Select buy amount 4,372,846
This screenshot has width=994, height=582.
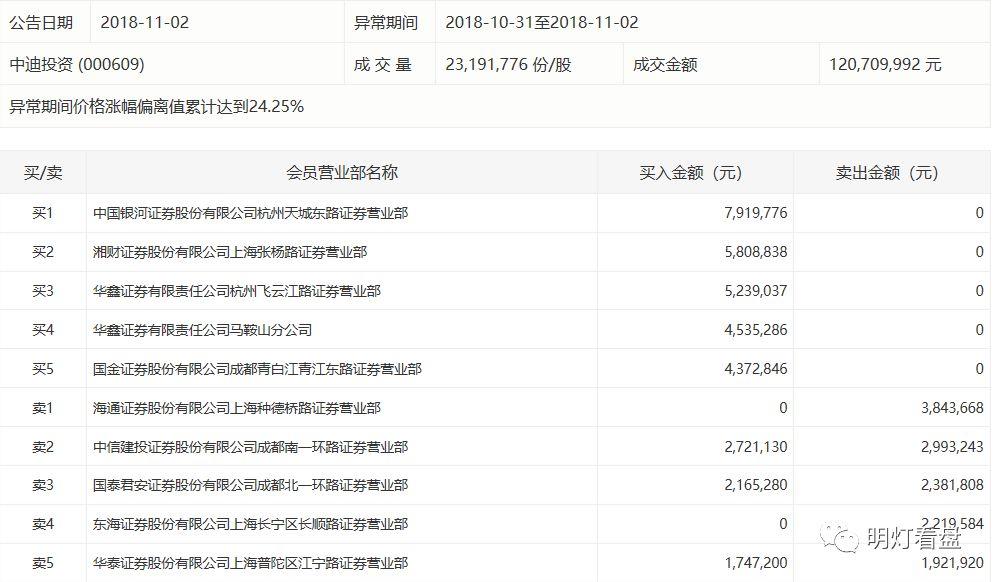(x=756, y=369)
